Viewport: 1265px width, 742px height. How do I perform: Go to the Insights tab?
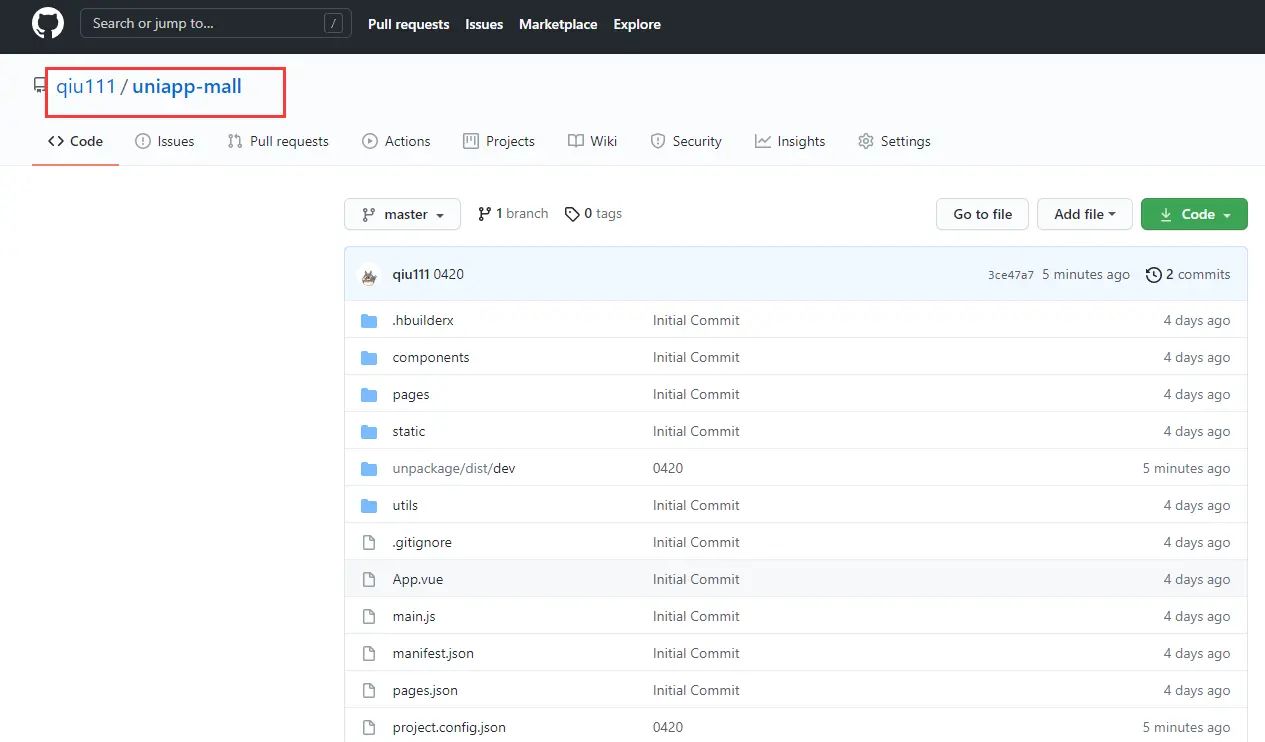790,141
